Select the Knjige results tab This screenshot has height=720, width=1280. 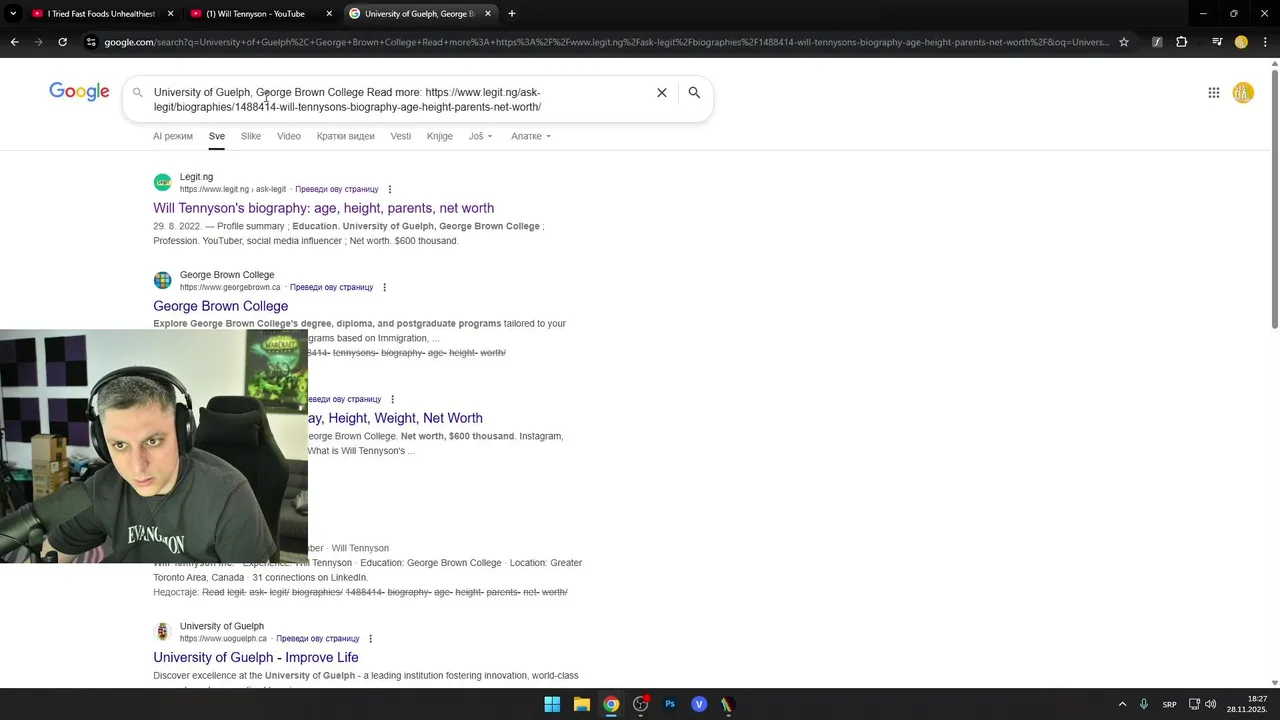coord(440,136)
